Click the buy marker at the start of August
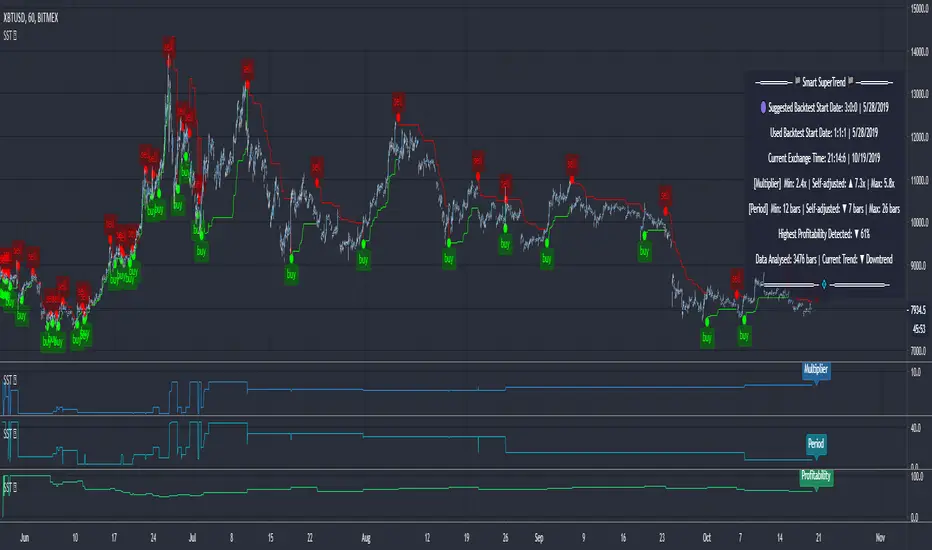The height and width of the screenshot is (550, 932). (x=363, y=260)
